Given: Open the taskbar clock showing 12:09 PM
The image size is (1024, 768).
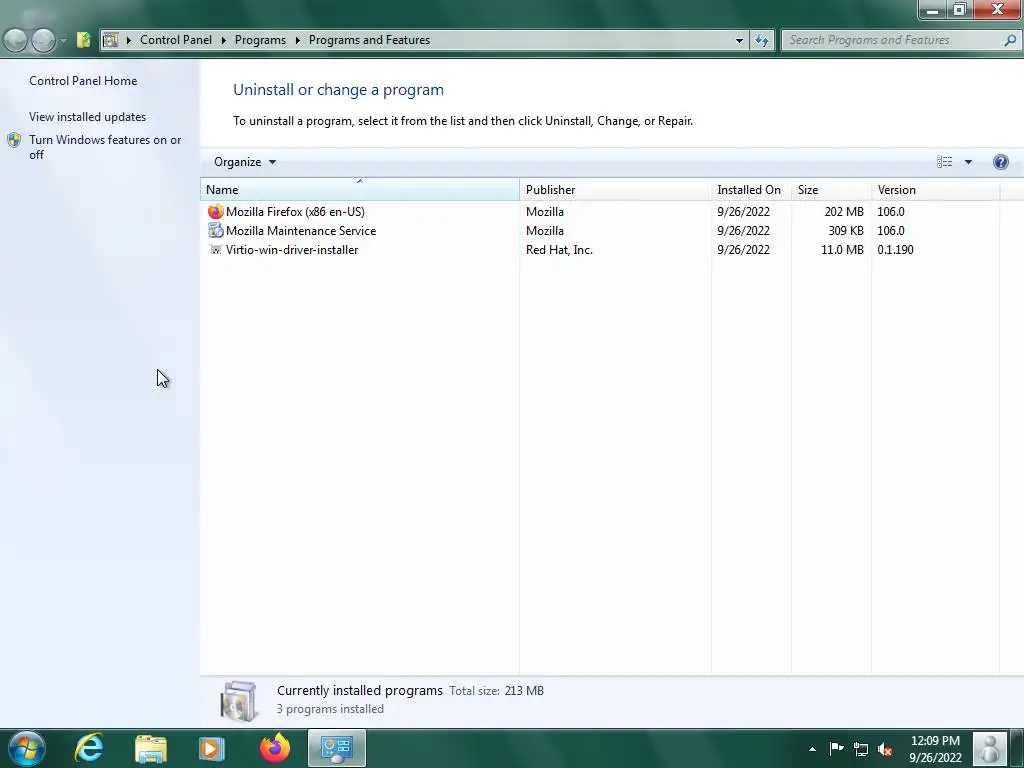Looking at the screenshot, I should (935, 749).
